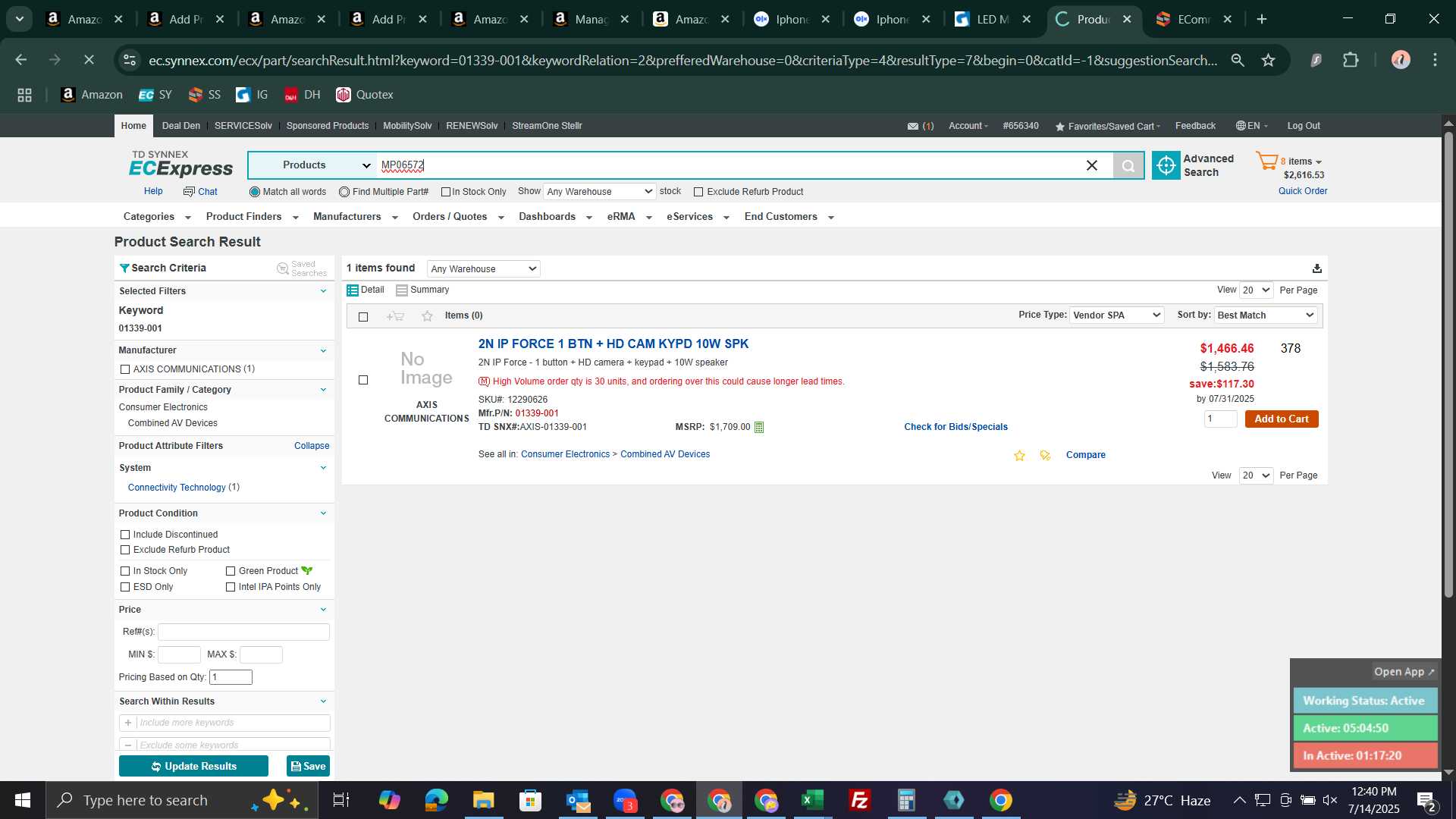1456x819 pixels.
Task: Open Saved Searches icon
Action: tap(283, 268)
